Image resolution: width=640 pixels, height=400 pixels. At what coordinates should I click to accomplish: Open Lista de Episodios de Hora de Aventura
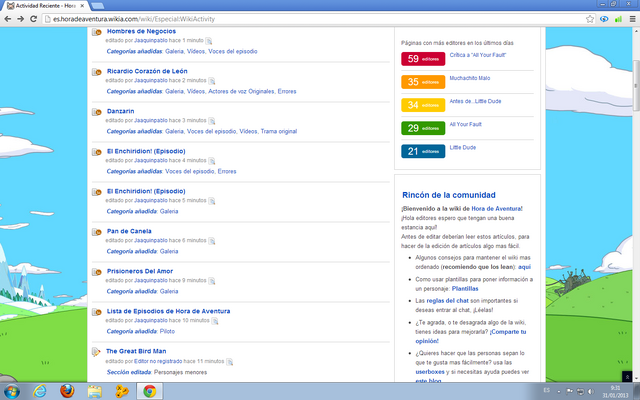click(168, 311)
